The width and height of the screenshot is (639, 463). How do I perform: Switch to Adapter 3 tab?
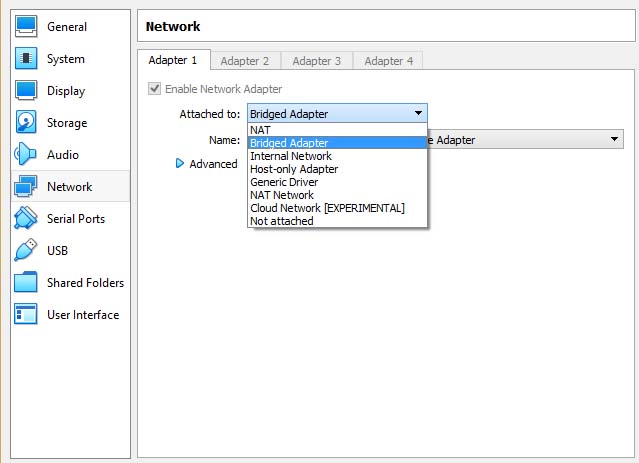click(316, 61)
